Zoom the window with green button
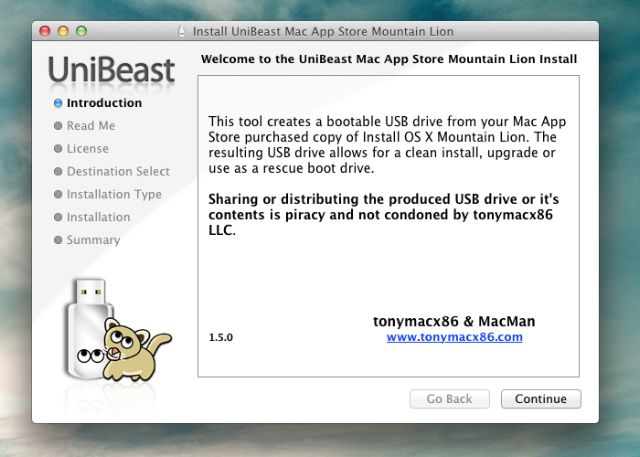 [x=82, y=31]
